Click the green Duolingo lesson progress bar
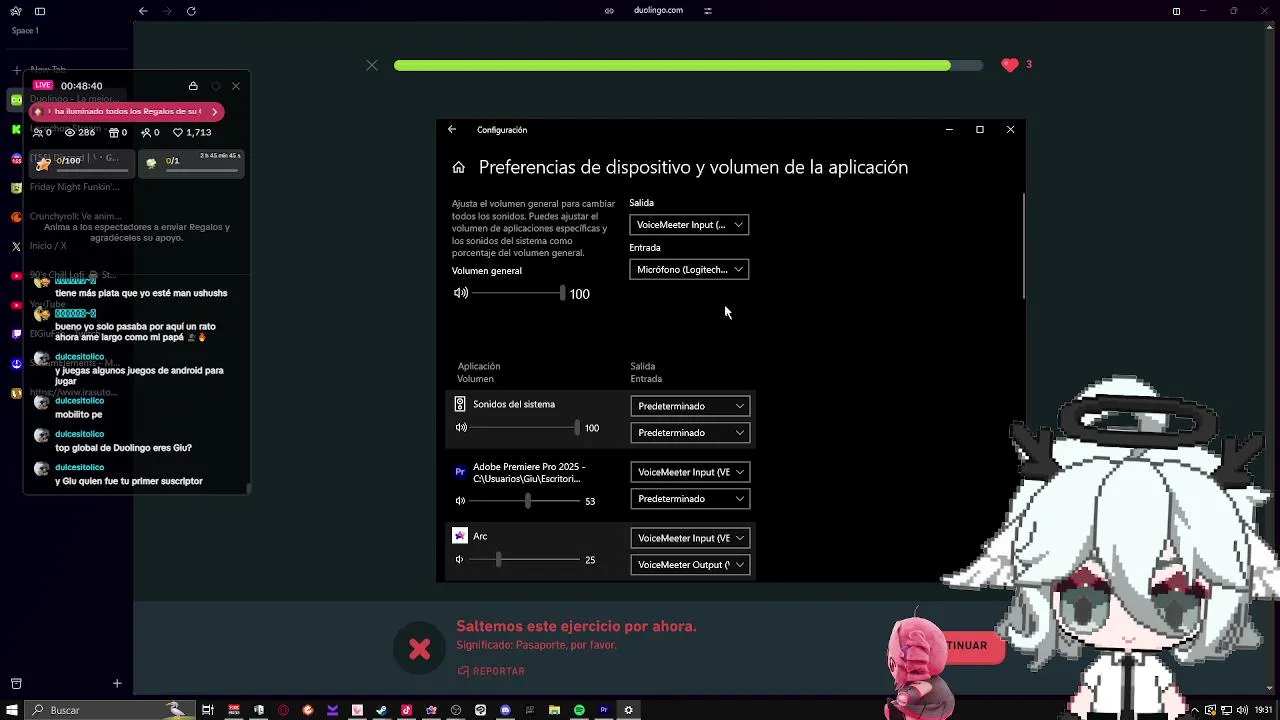 [x=688, y=65]
